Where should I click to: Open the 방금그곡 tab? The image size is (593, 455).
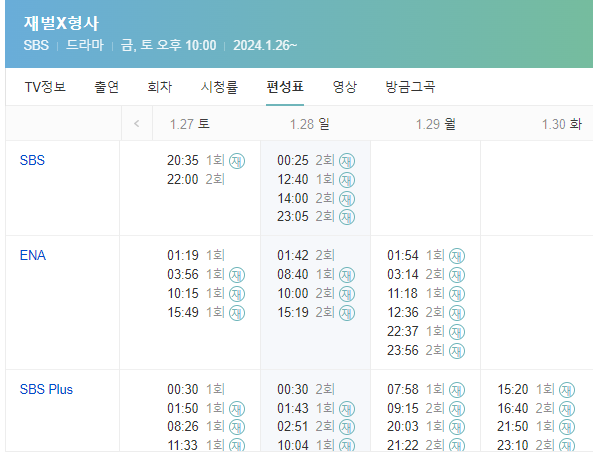tap(410, 87)
